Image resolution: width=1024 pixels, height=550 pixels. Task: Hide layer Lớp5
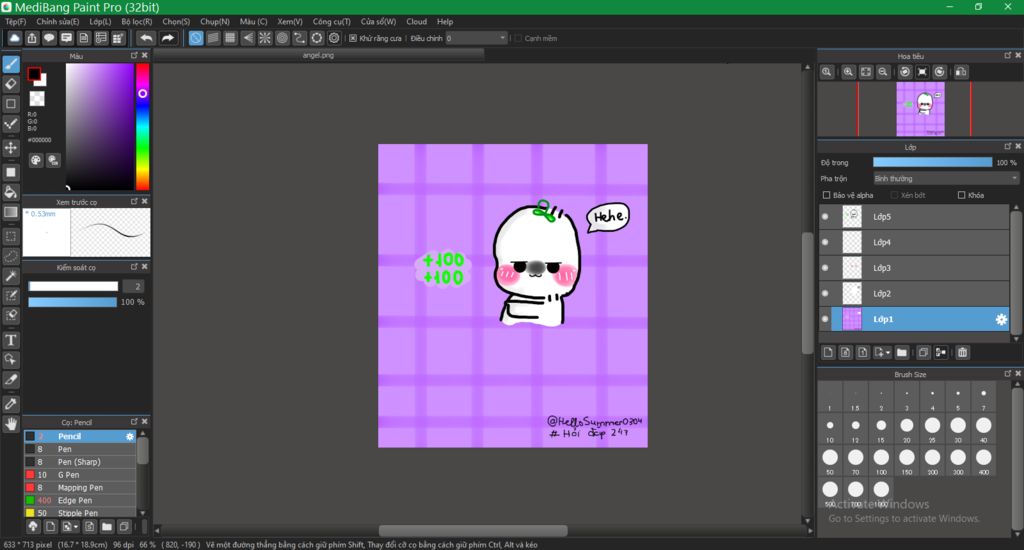pyautogui.click(x=825, y=217)
